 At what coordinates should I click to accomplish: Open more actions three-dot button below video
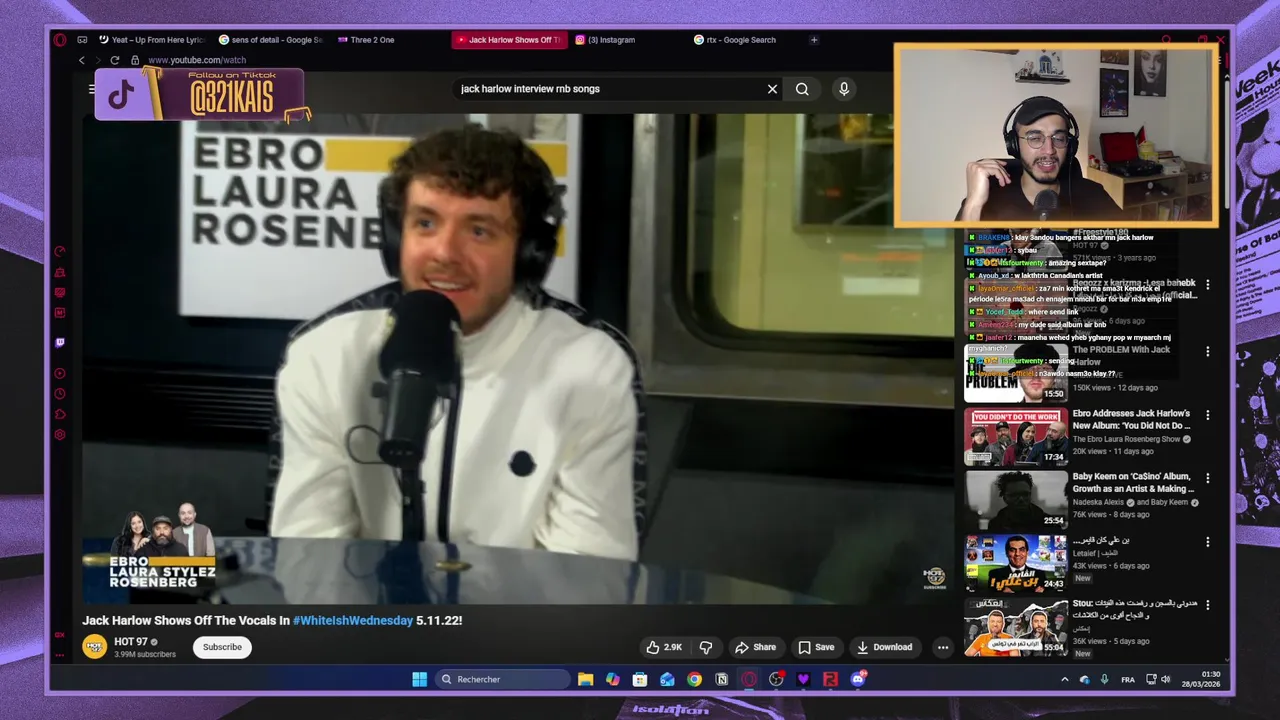click(x=942, y=647)
